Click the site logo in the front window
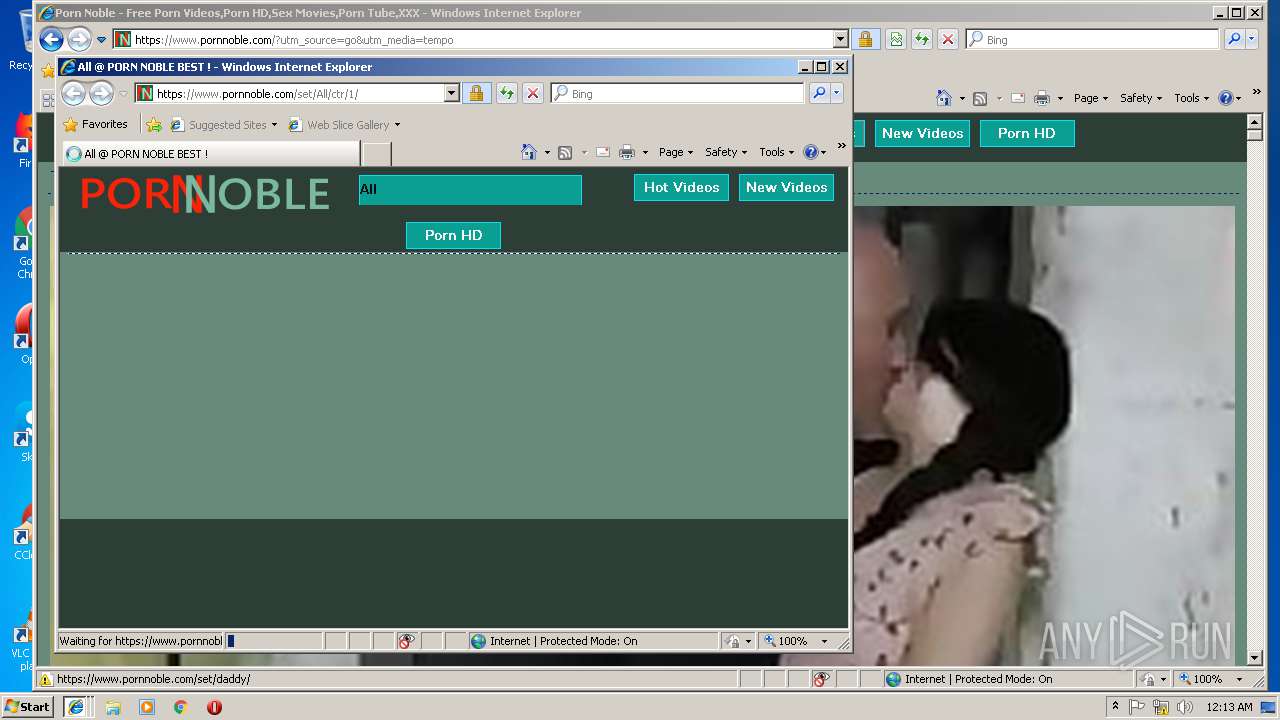1280x720 pixels. [204, 194]
